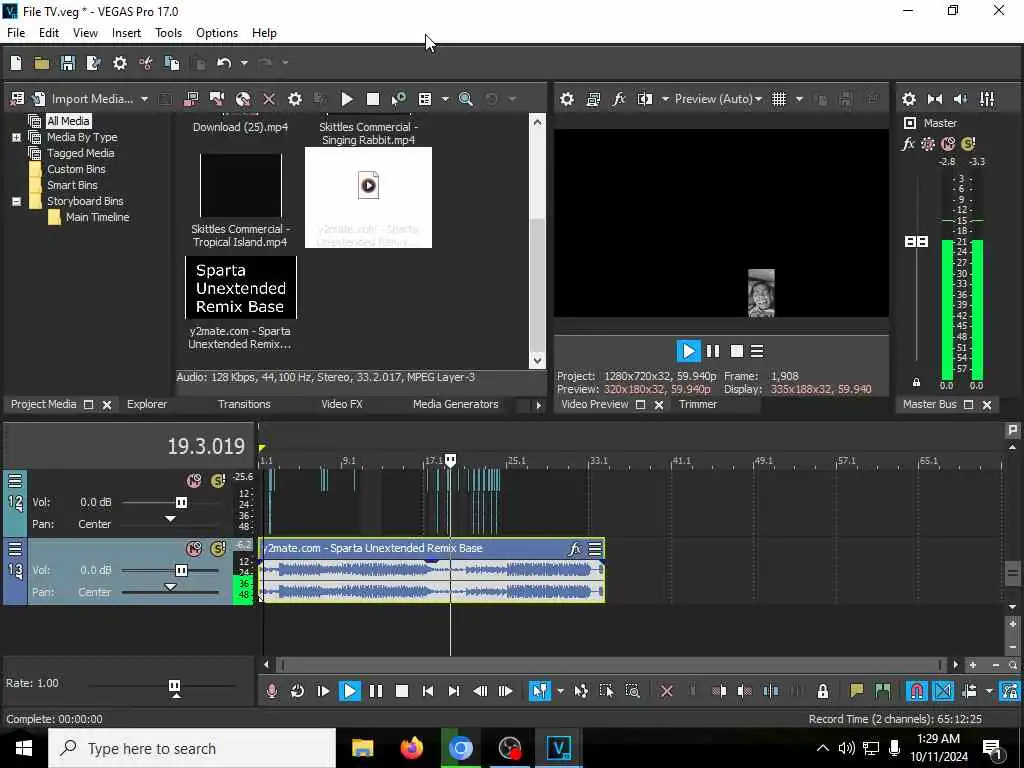1024x768 pixels.
Task: Open the File menu
Action: coord(16,33)
